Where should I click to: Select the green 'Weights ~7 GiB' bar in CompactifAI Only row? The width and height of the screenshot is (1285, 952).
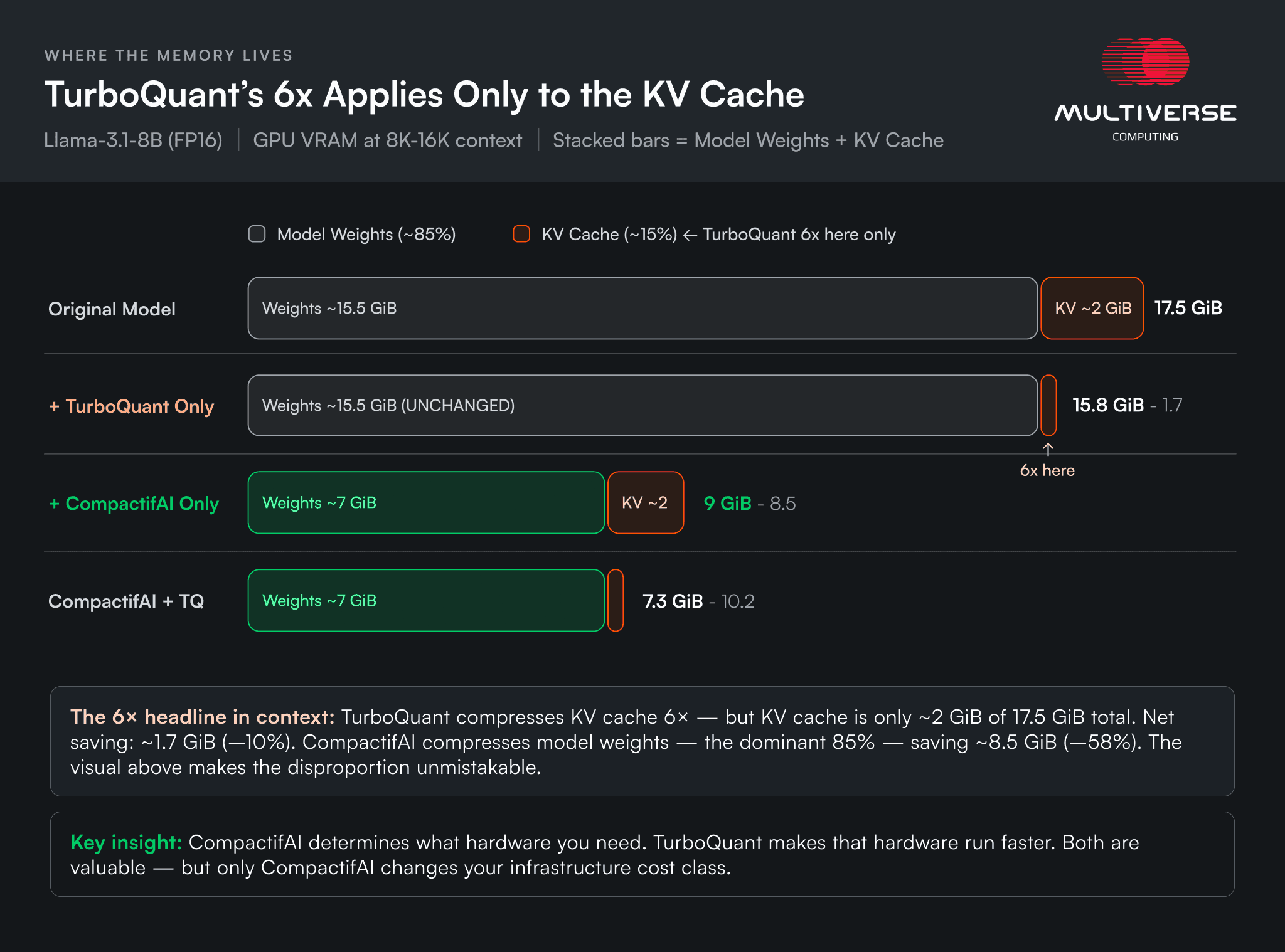[426, 502]
